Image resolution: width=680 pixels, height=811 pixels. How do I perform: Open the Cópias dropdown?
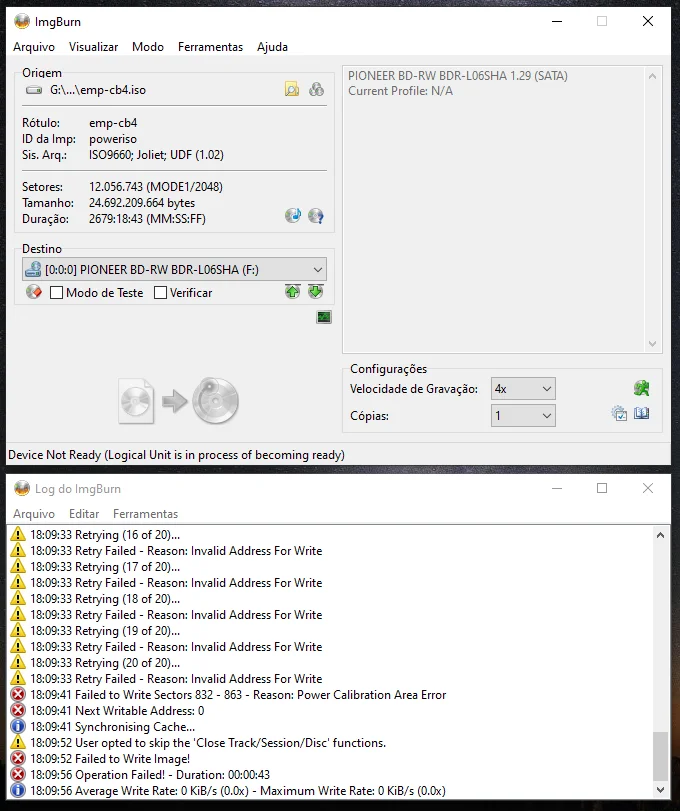pos(523,415)
